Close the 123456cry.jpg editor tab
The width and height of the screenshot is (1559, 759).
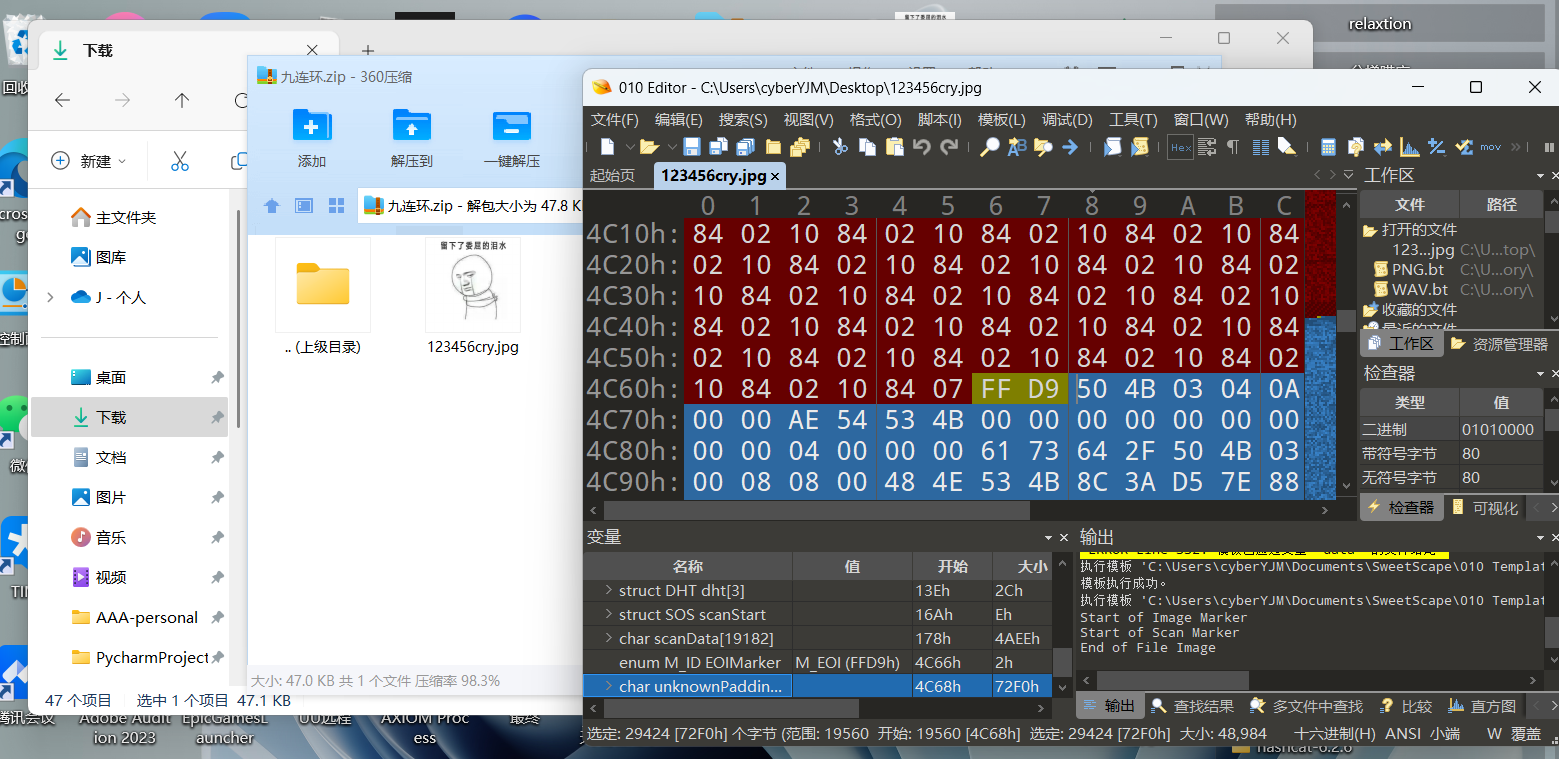pos(774,176)
